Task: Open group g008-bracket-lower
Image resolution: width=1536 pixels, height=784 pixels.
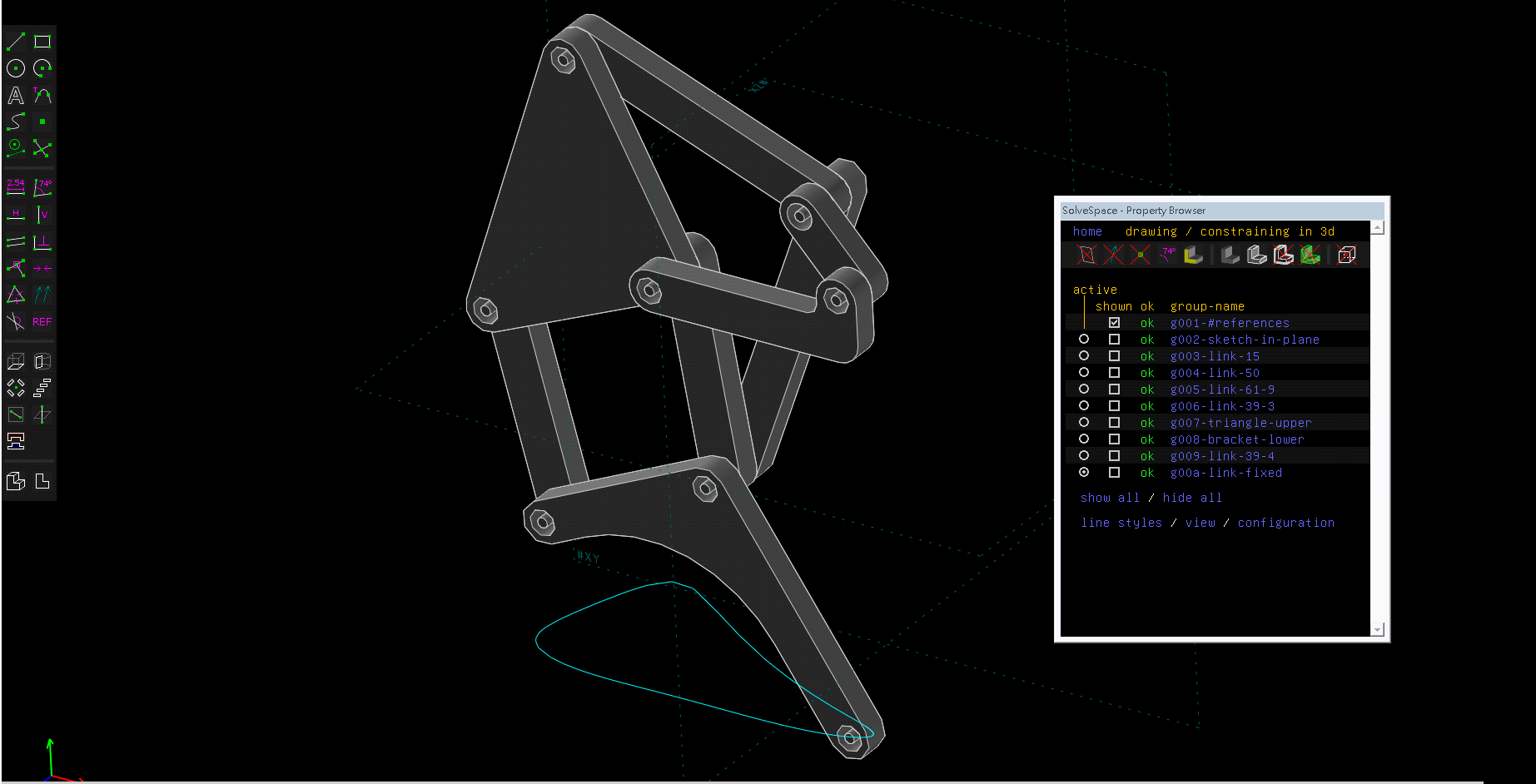Action: point(1237,439)
